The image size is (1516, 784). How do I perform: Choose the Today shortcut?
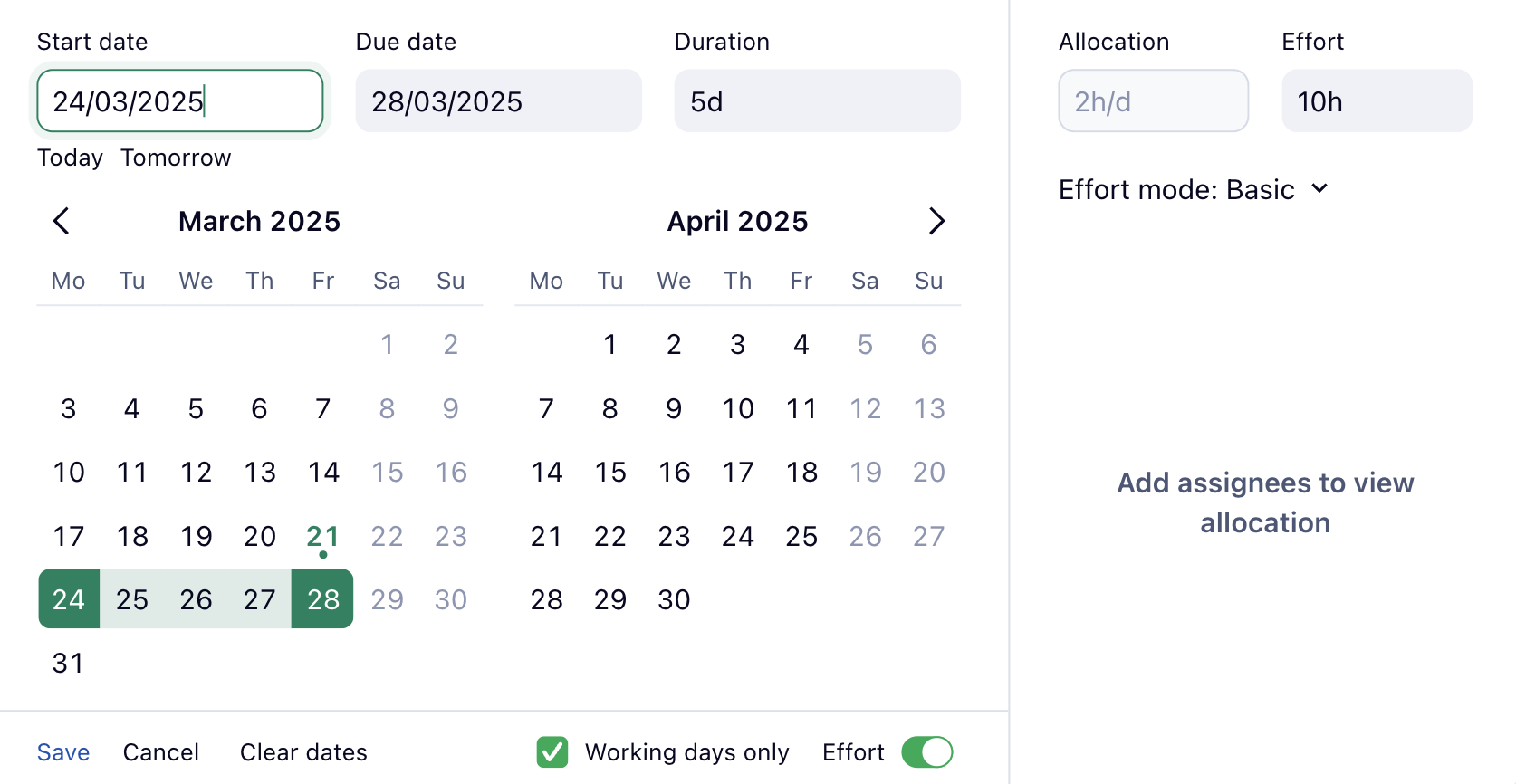point(70,158)
